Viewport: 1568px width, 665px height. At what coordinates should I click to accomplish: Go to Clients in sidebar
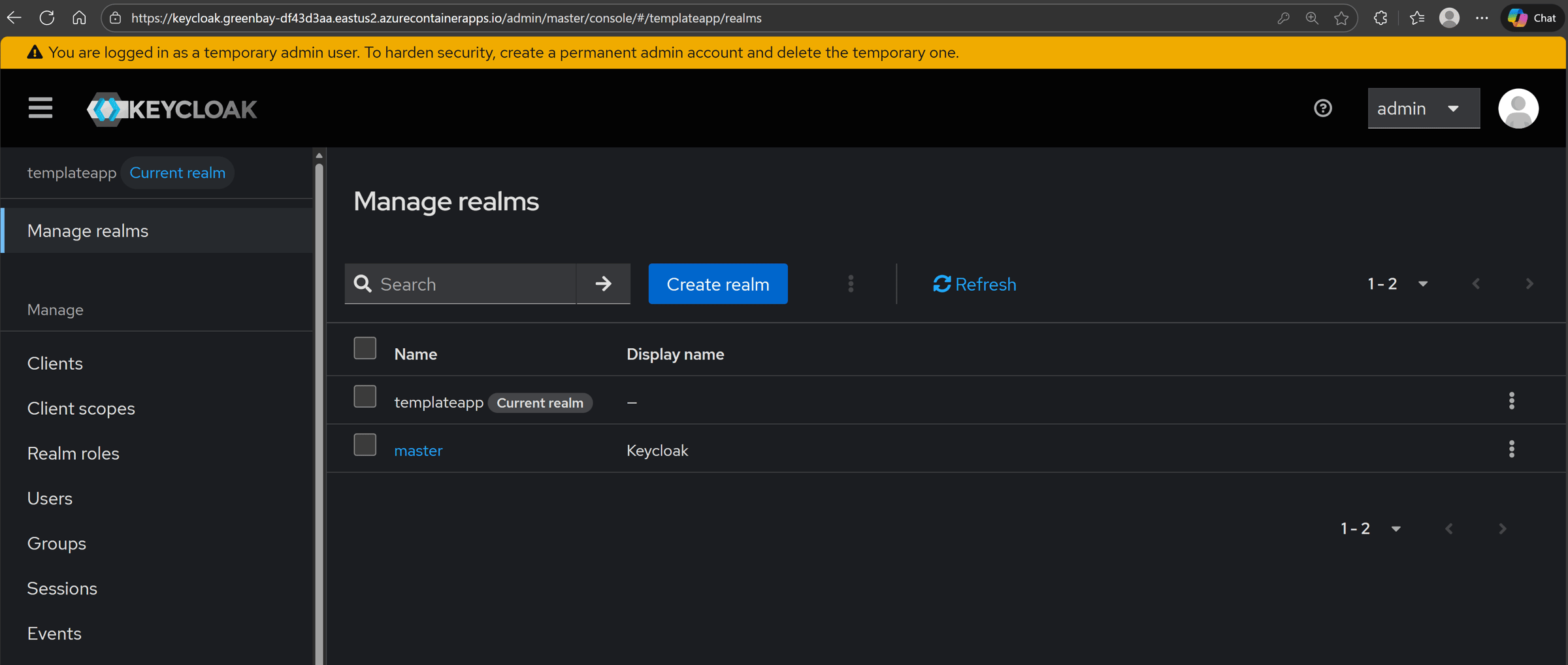[55, 363]
